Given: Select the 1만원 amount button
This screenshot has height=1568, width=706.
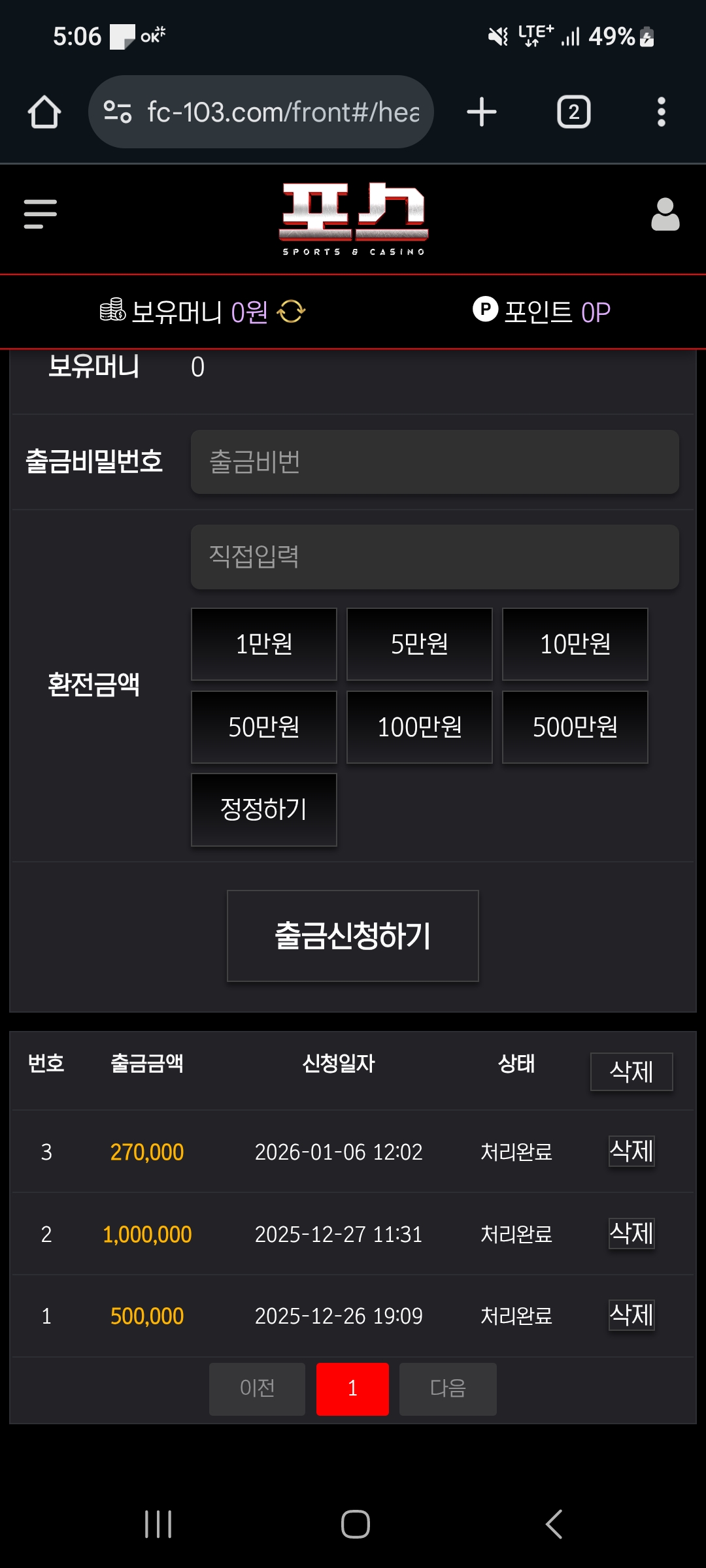Looking at the screenshot, I should pyautogui.click(x=264, y=644).
